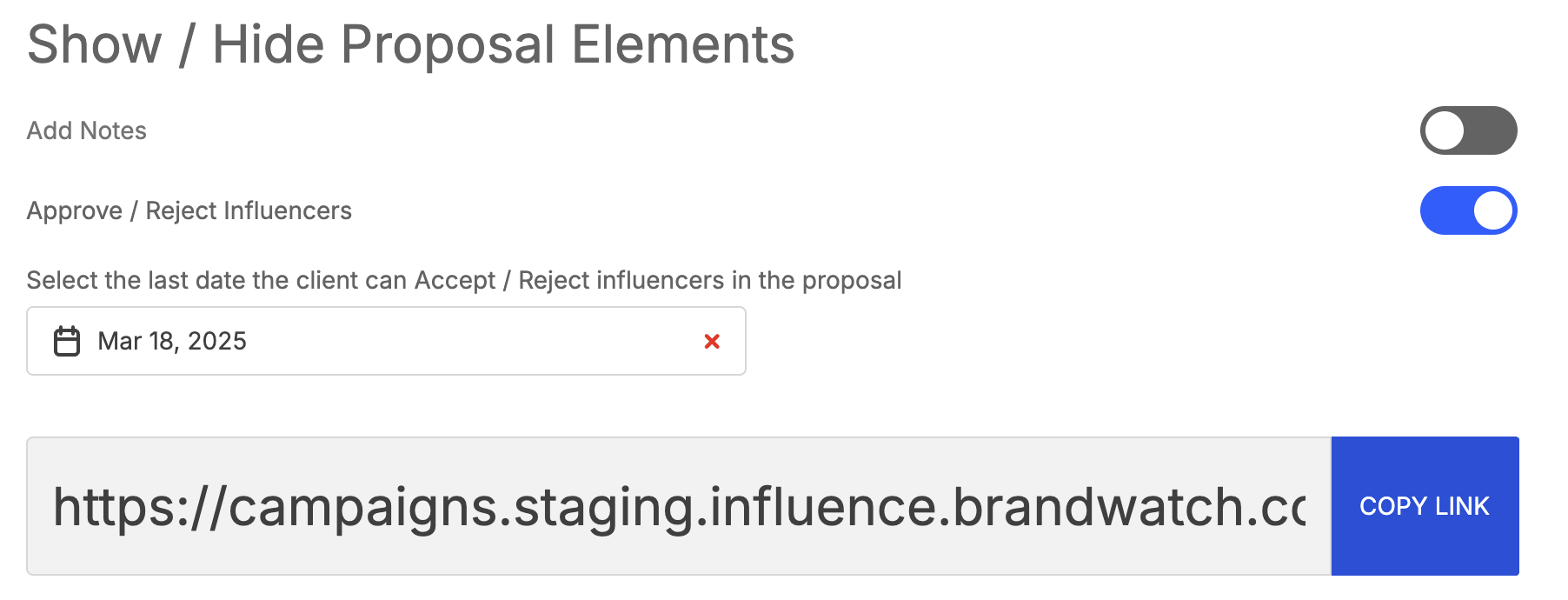Click the blue track of Approve / Reject switch
This screenshot has height=600, width=1568.
(x=1445, y=210)
